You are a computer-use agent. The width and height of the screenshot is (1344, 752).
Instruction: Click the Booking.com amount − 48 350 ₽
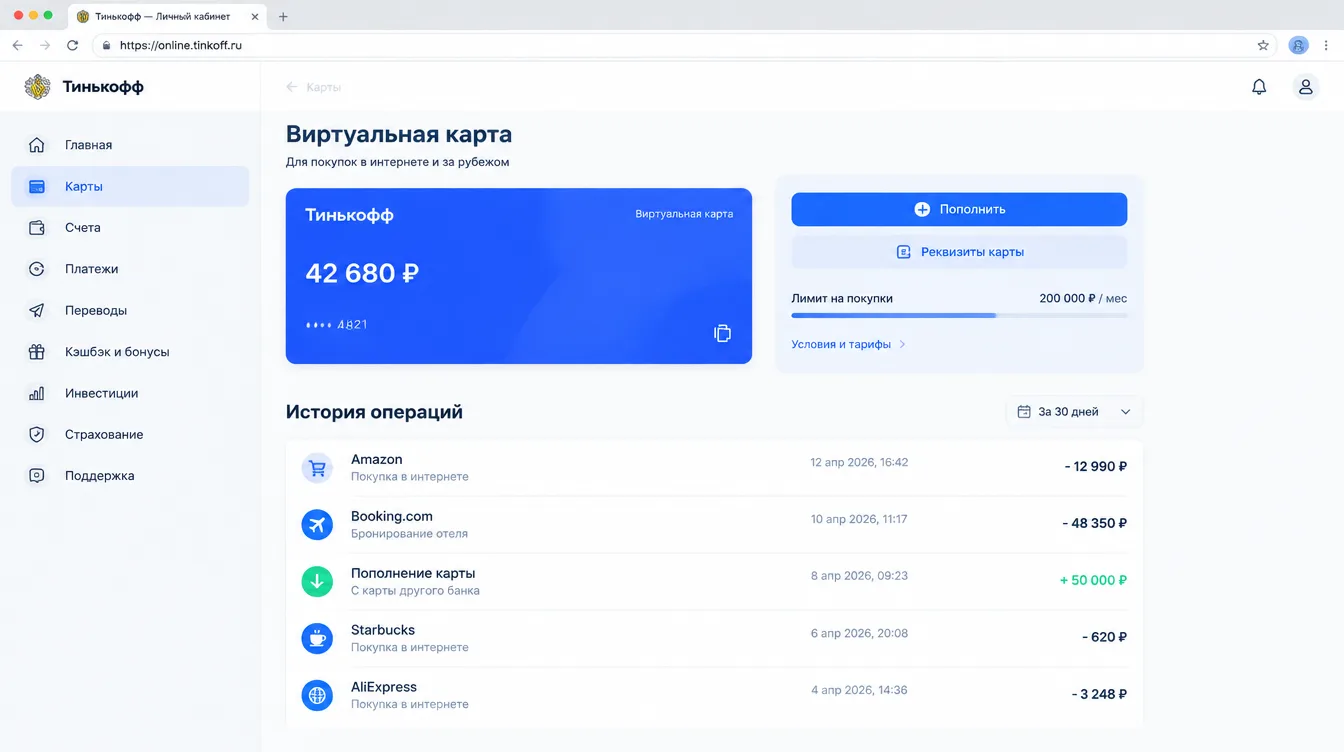1095,523
